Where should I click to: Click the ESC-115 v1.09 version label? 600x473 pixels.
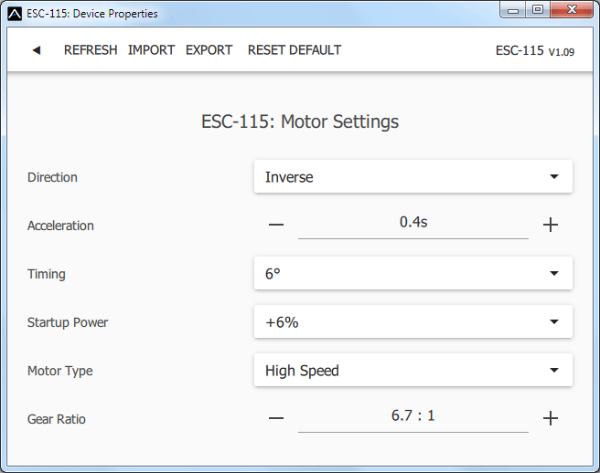tap(537, 50)
